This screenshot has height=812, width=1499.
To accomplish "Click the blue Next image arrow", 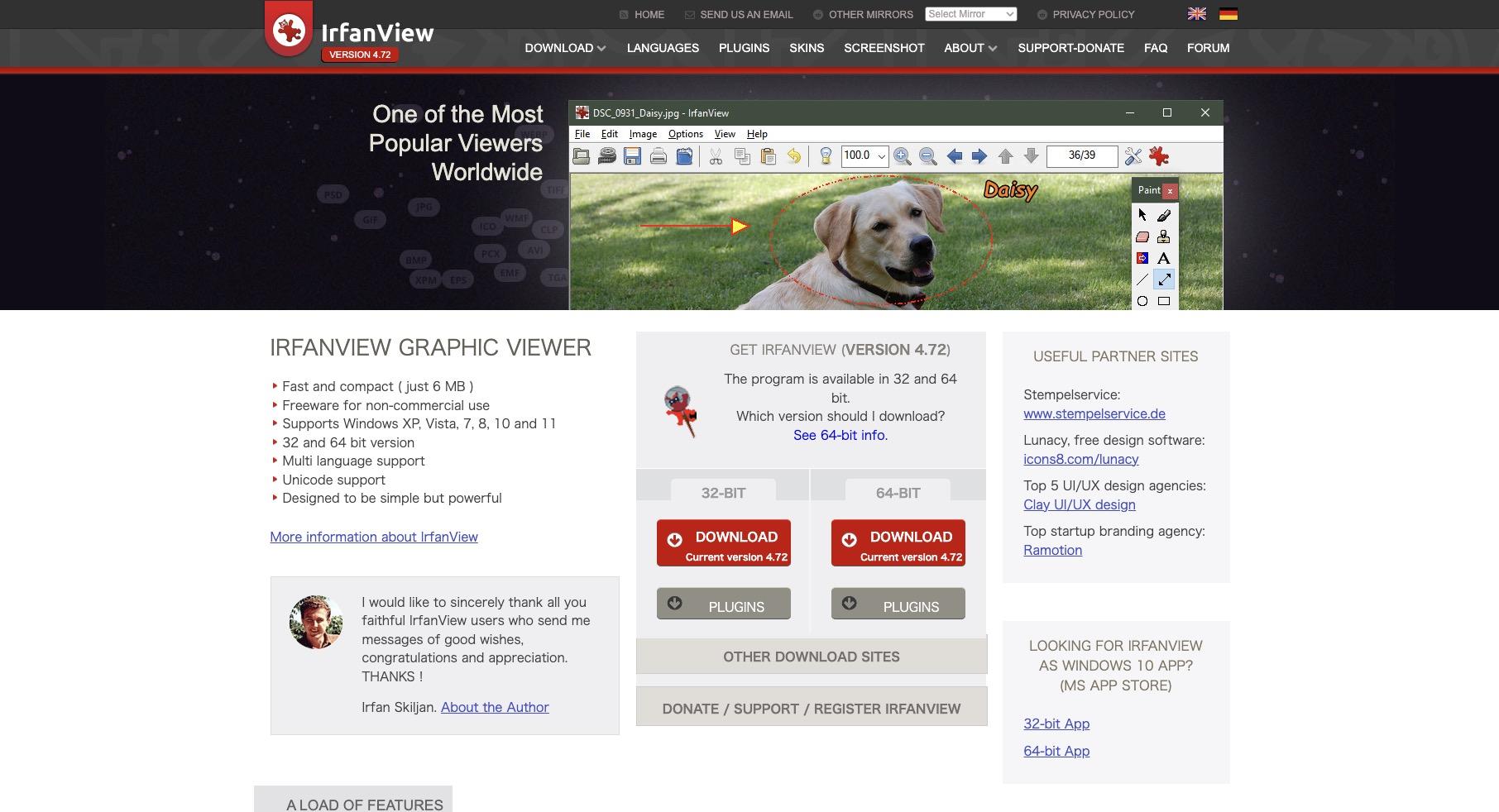I will click(x=979, y=156).
